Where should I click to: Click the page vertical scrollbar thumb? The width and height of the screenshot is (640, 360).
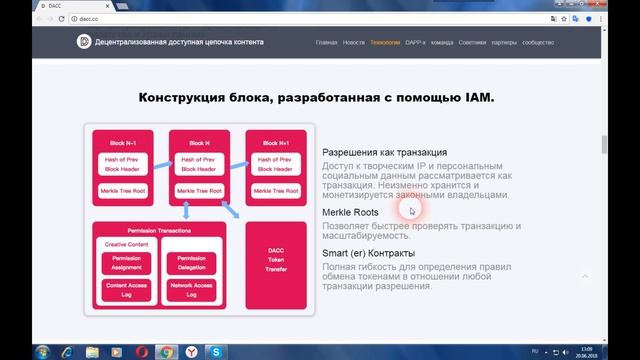(x=604, y=144)
